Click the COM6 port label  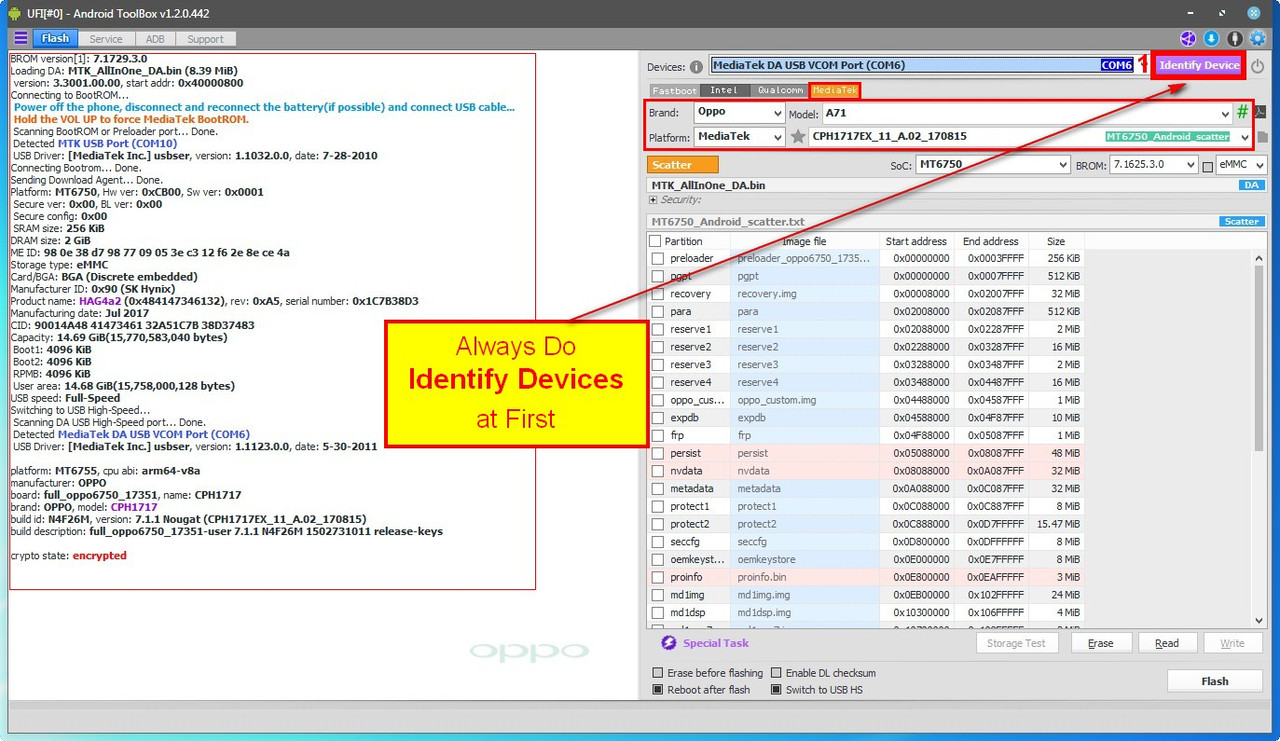coord(1117,65)
